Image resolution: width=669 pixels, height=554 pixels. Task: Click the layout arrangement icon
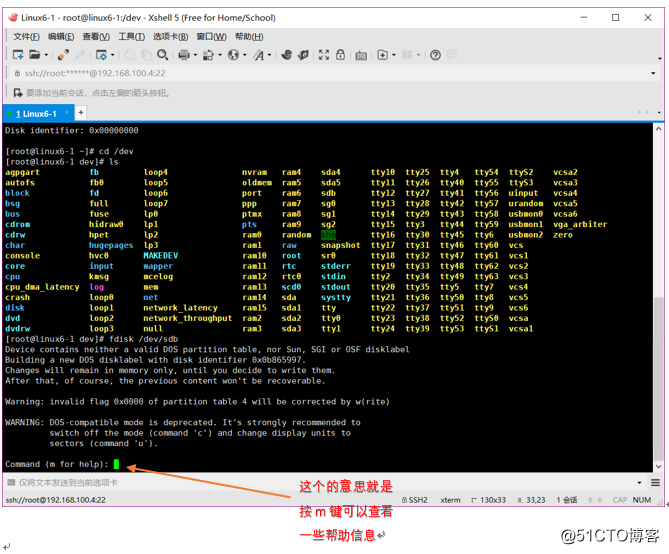click(407, 55)
